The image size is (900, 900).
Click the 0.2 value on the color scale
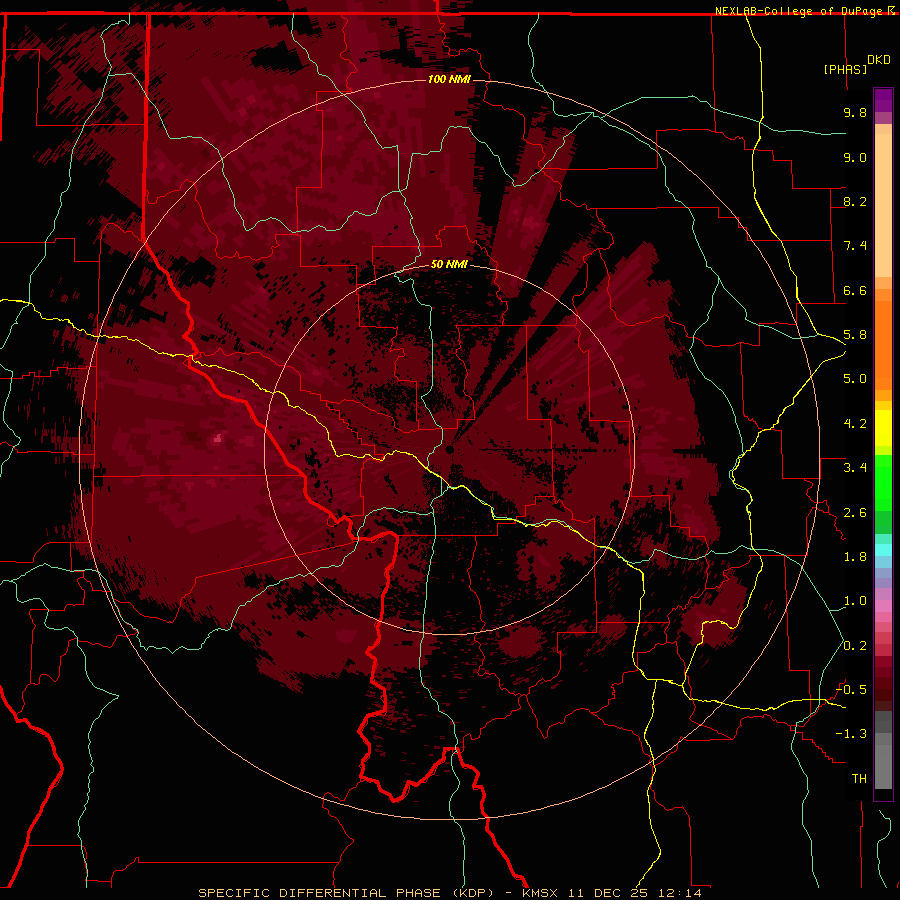855,646
